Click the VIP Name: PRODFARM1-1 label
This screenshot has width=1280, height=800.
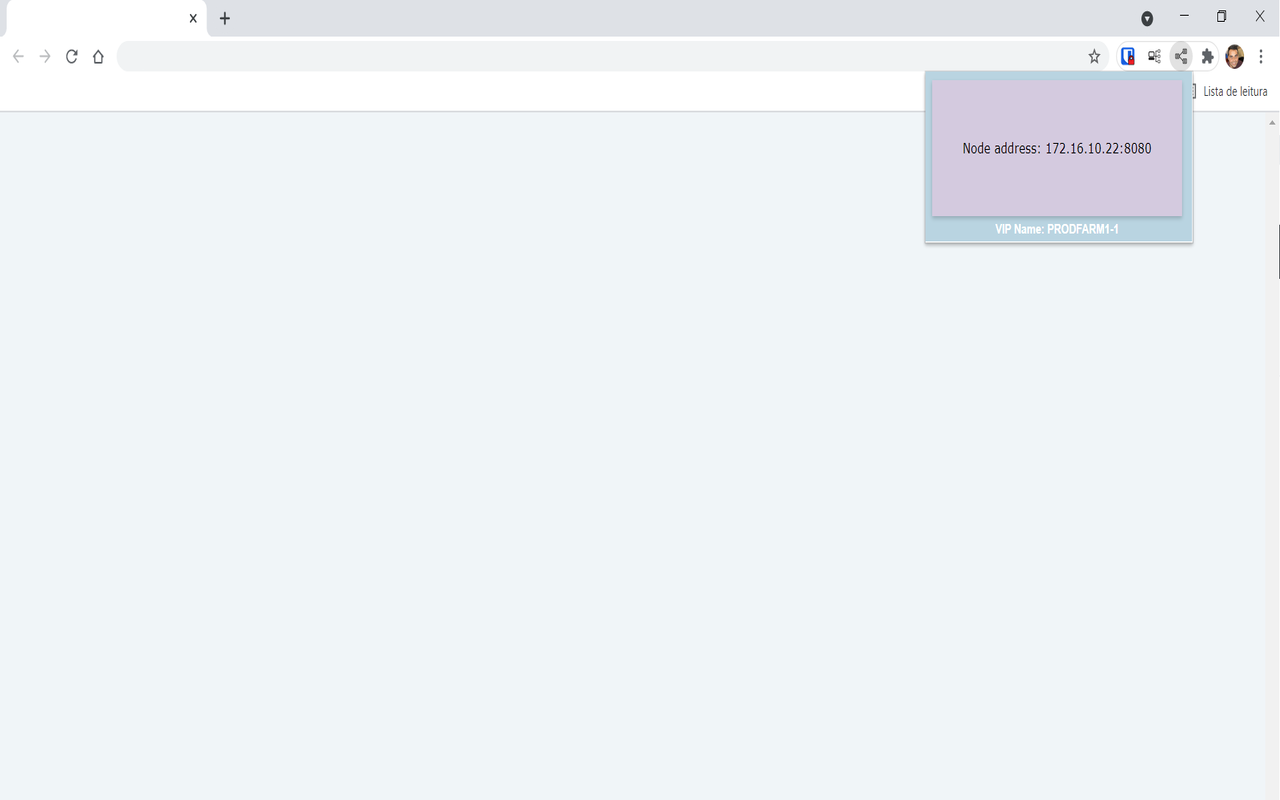[x=1057, y=229]
